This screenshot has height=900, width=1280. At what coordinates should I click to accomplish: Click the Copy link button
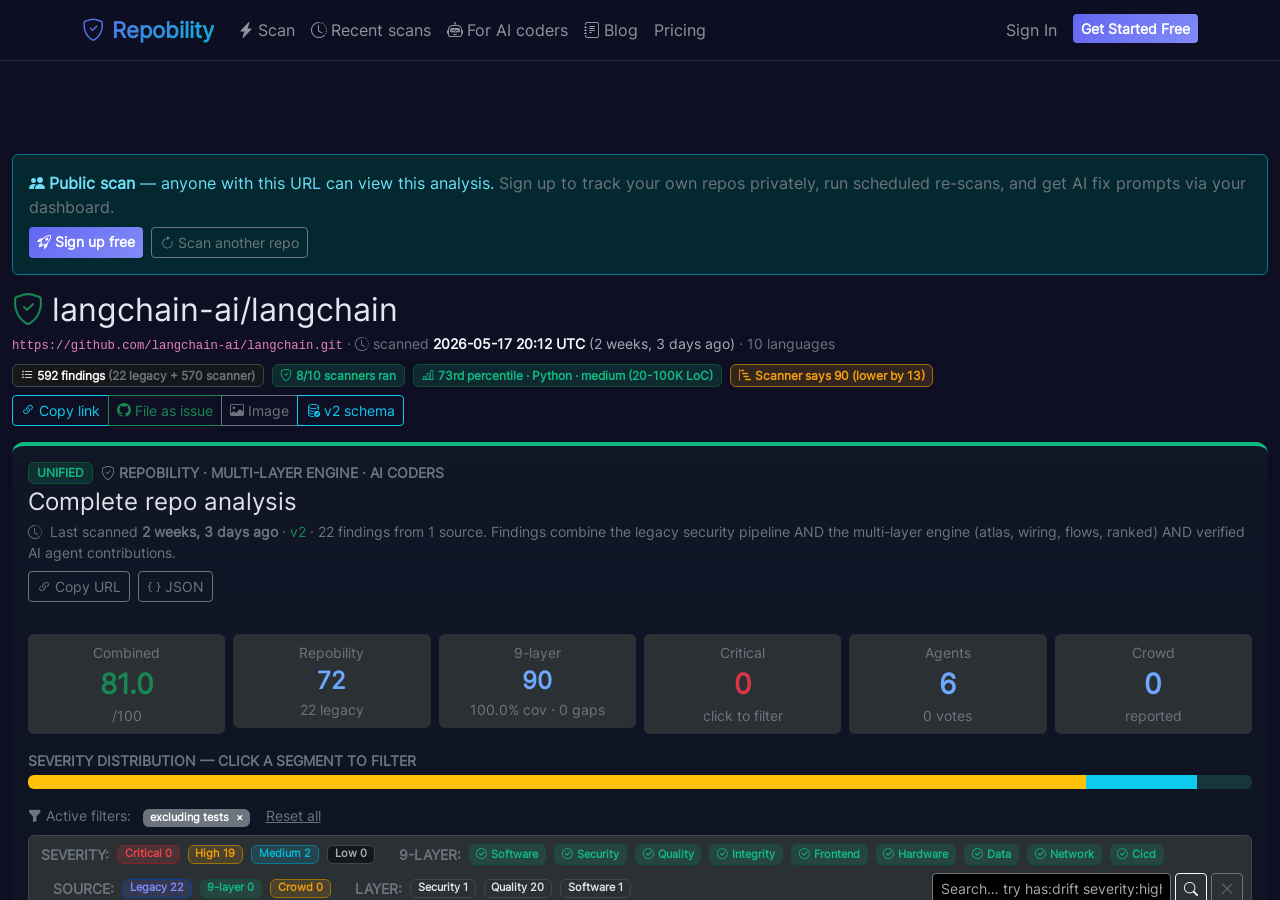(x=60, y=410)
